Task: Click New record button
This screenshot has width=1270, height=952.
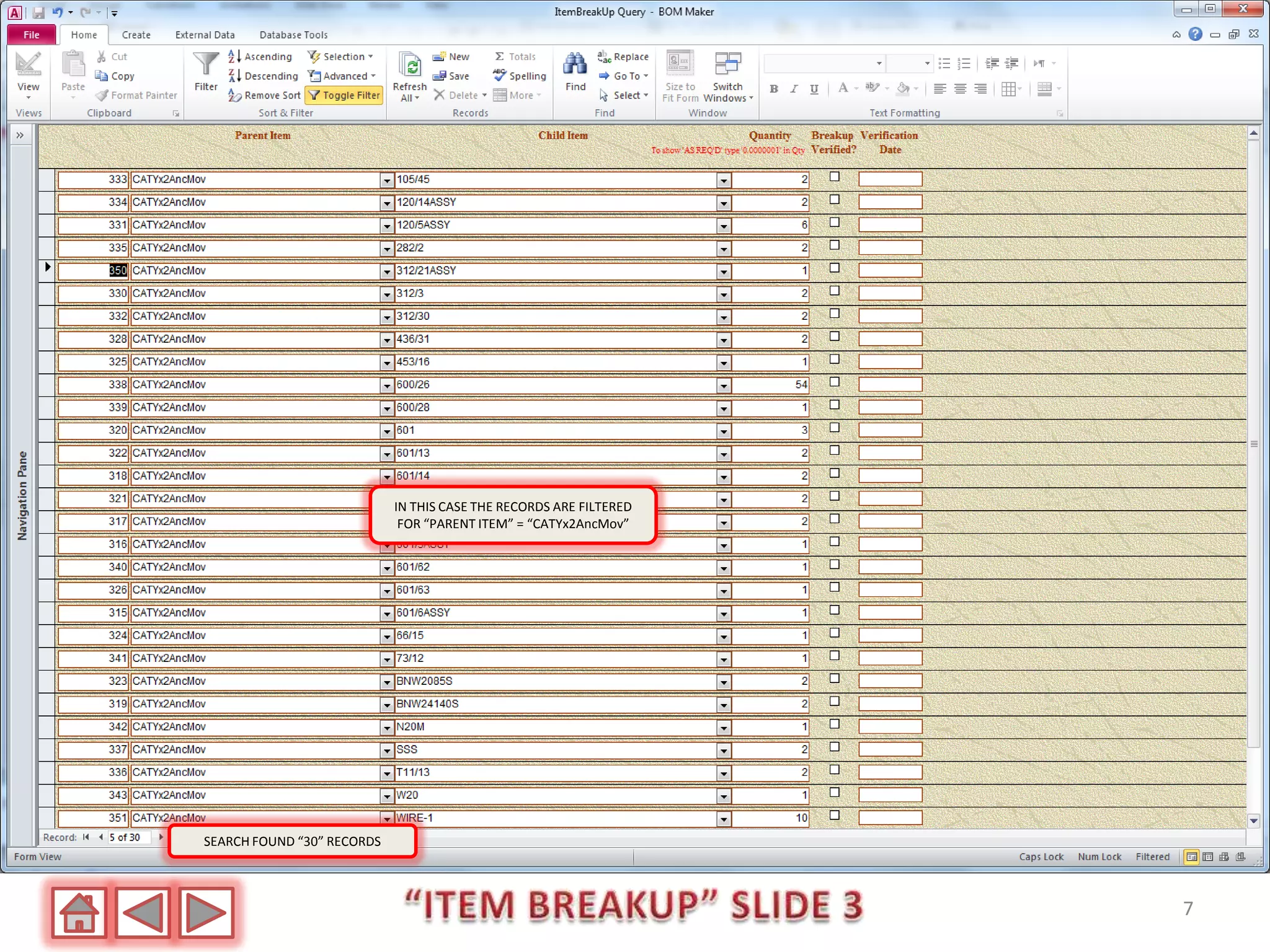Action: click(x=451, y=56)
